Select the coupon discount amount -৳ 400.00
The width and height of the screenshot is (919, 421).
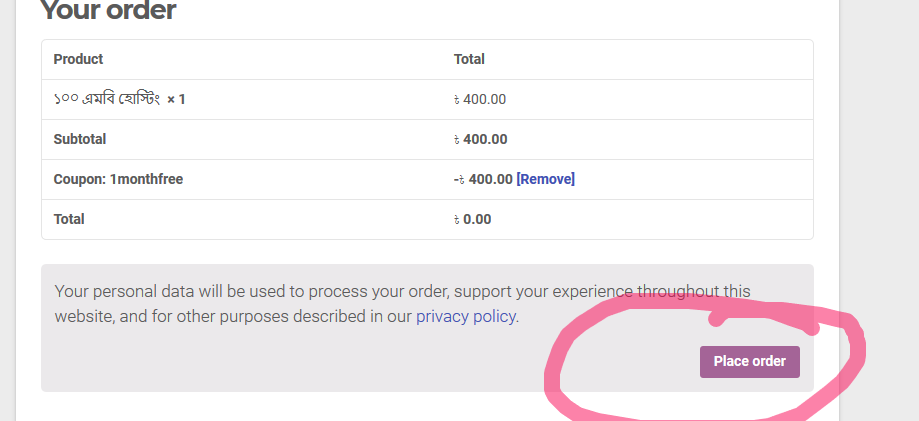coord(482,179)
